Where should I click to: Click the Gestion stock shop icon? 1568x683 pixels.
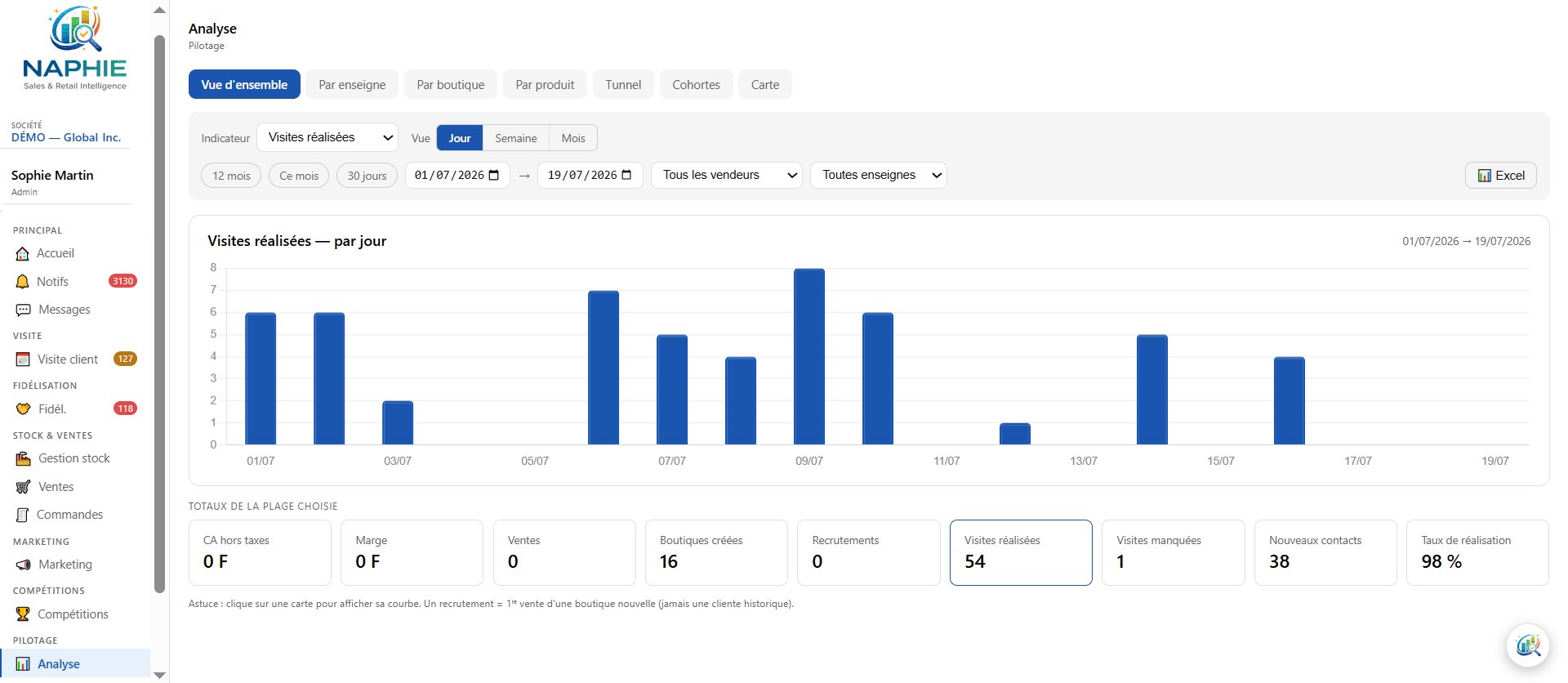[24, 459]
